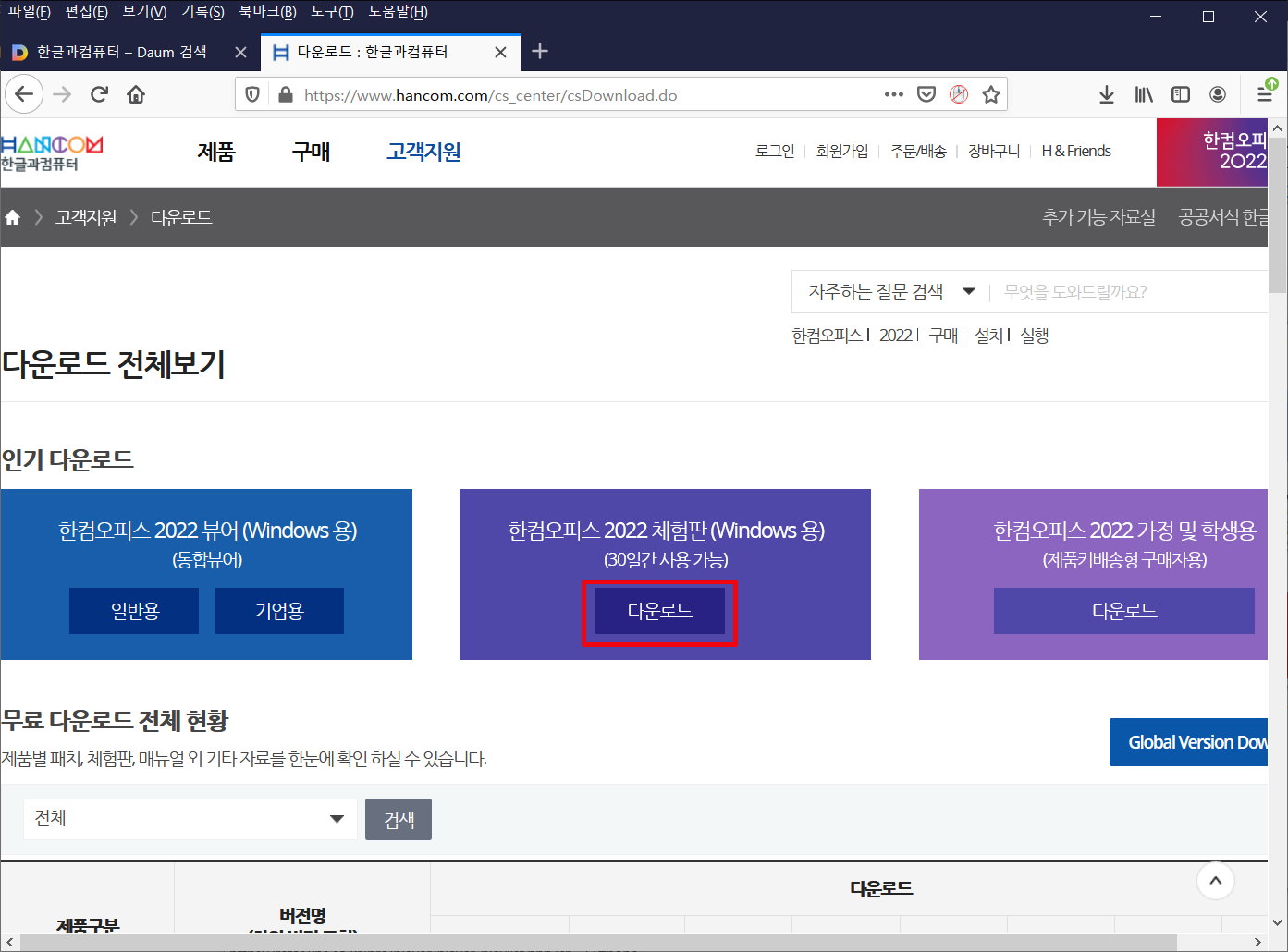This screenshot has height=952, width=1288.
Task: Open the 구매 navigation menu
Action: click(311, 152)
